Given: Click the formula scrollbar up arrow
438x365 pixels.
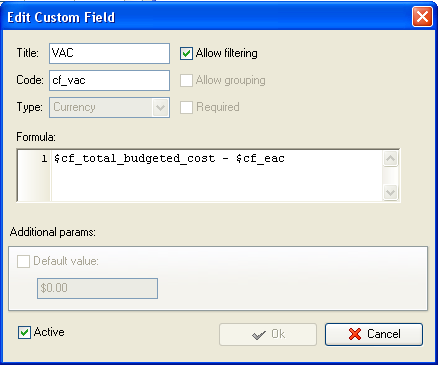Looking at the screenshot, I should [391, 159].
